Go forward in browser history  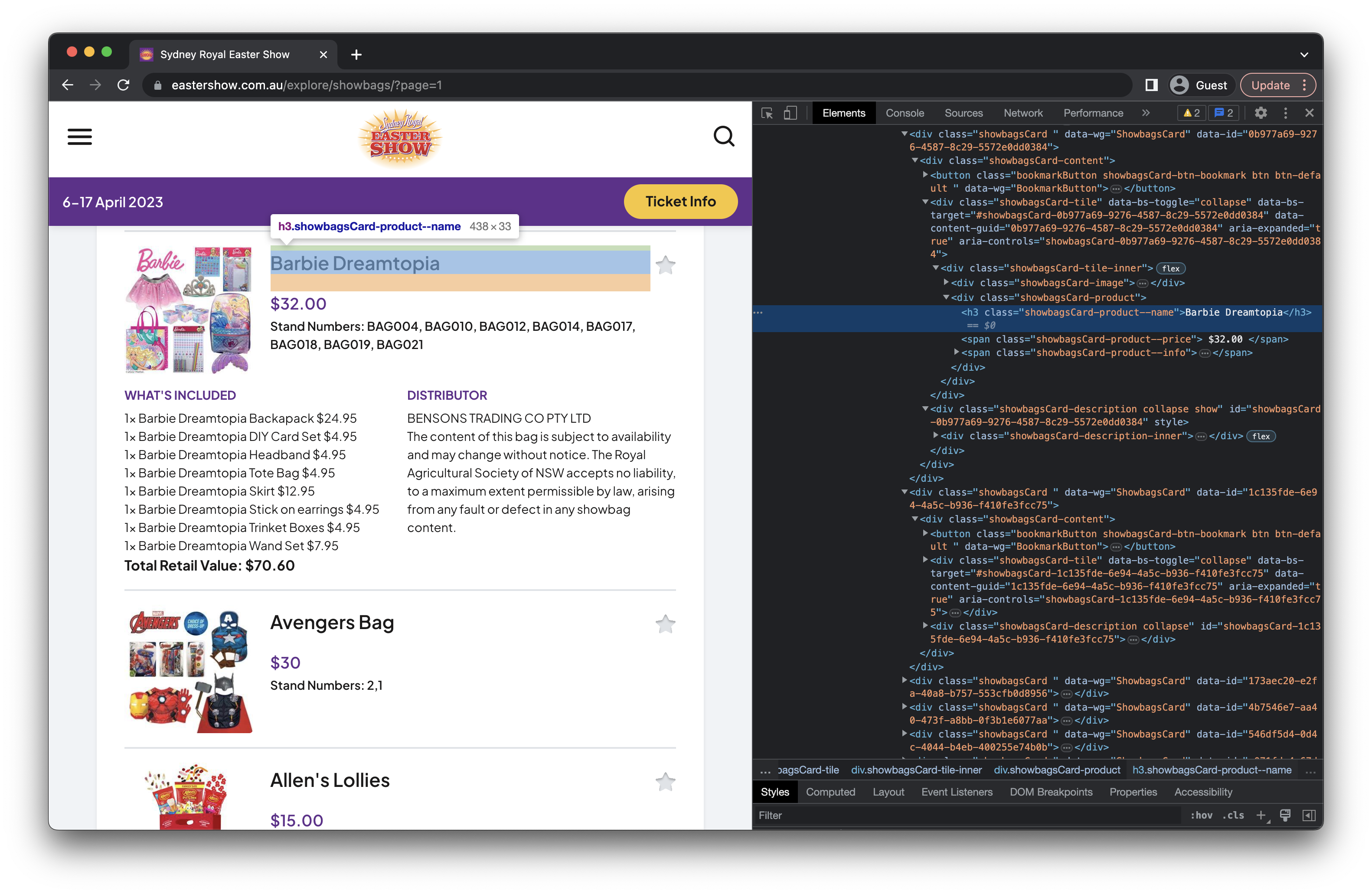(96, 85)
